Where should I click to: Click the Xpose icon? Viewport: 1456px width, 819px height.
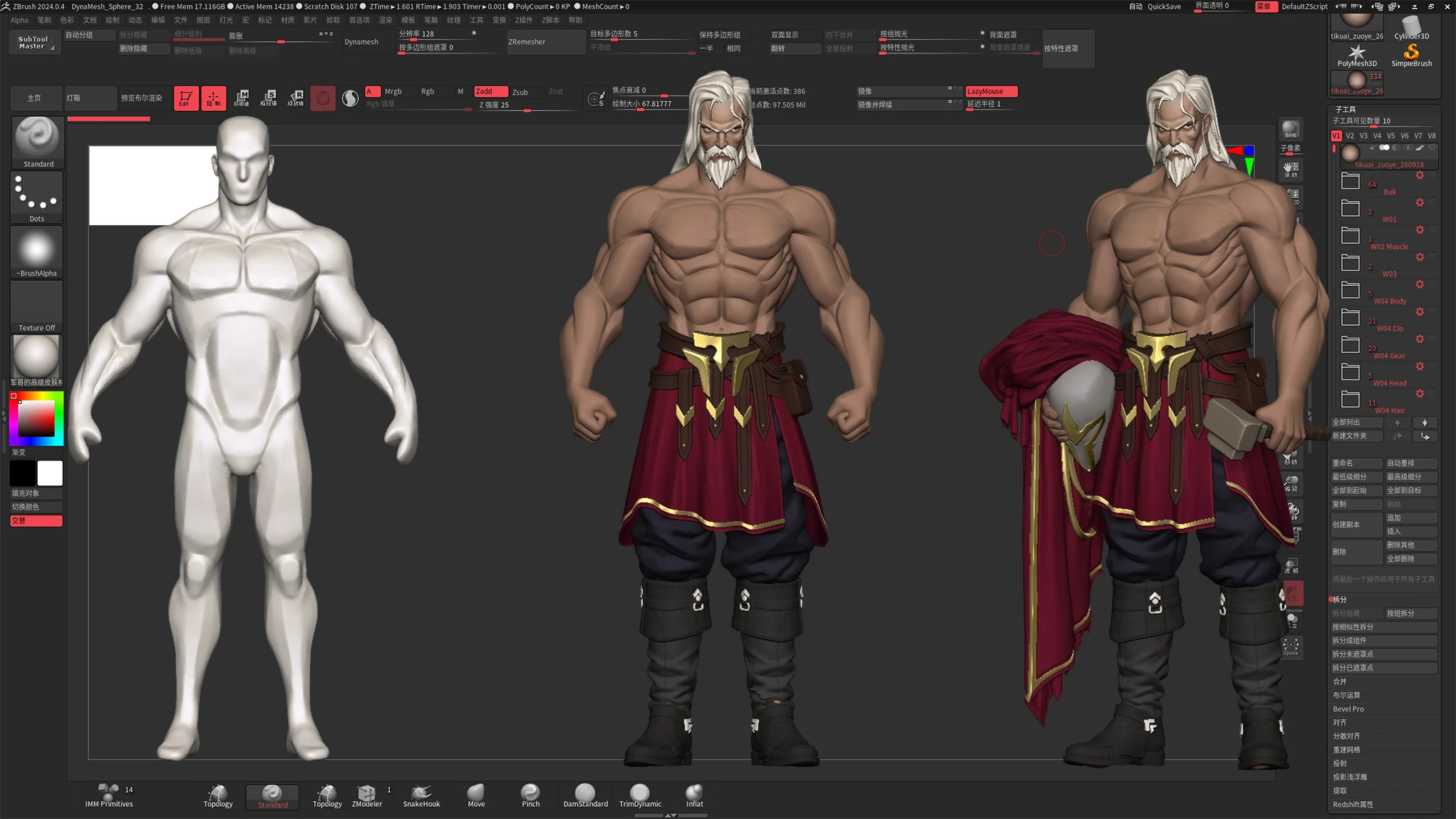coord(1291,647)
